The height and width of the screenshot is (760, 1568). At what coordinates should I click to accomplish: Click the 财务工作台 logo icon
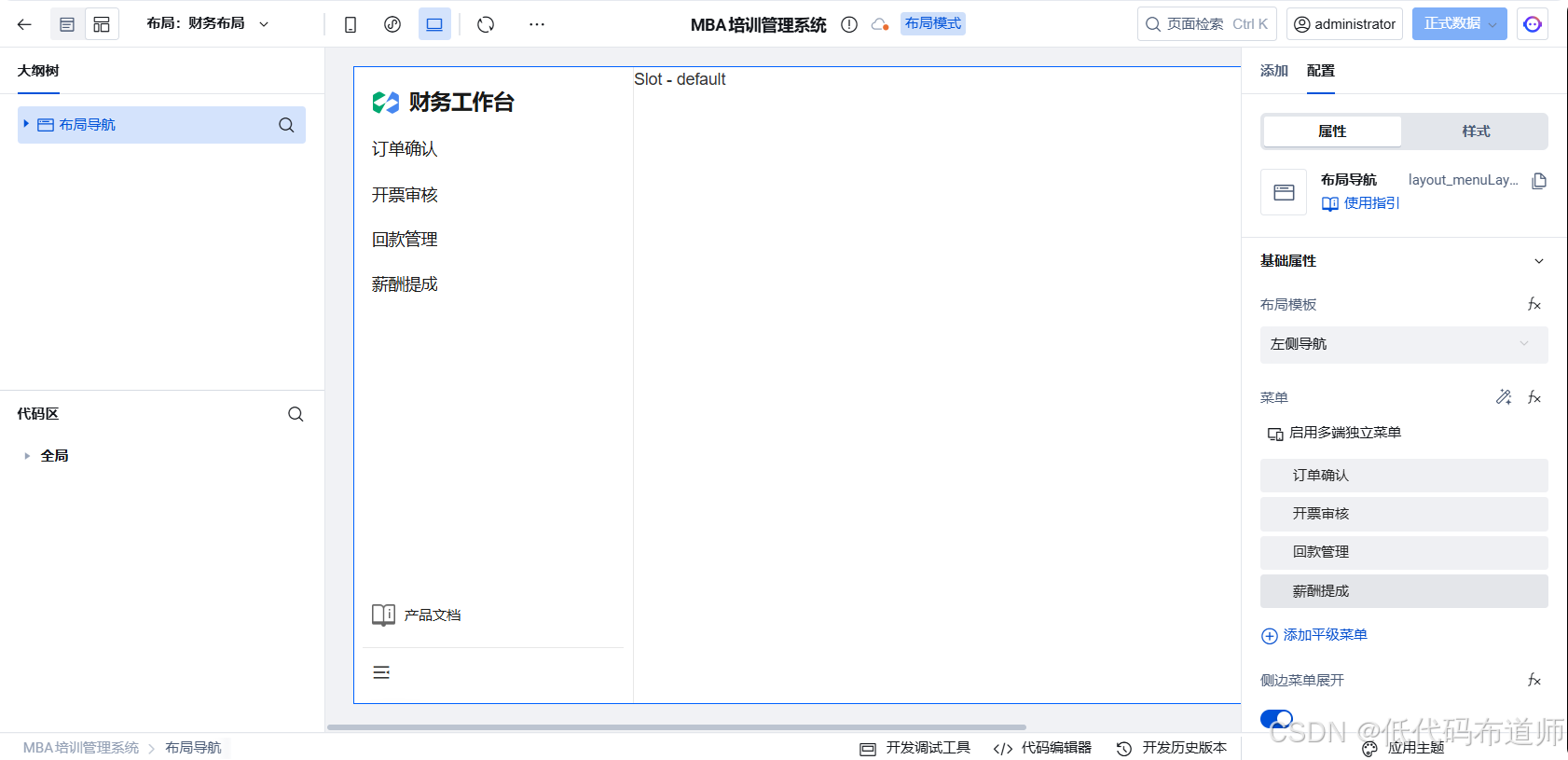pos(386,103)
